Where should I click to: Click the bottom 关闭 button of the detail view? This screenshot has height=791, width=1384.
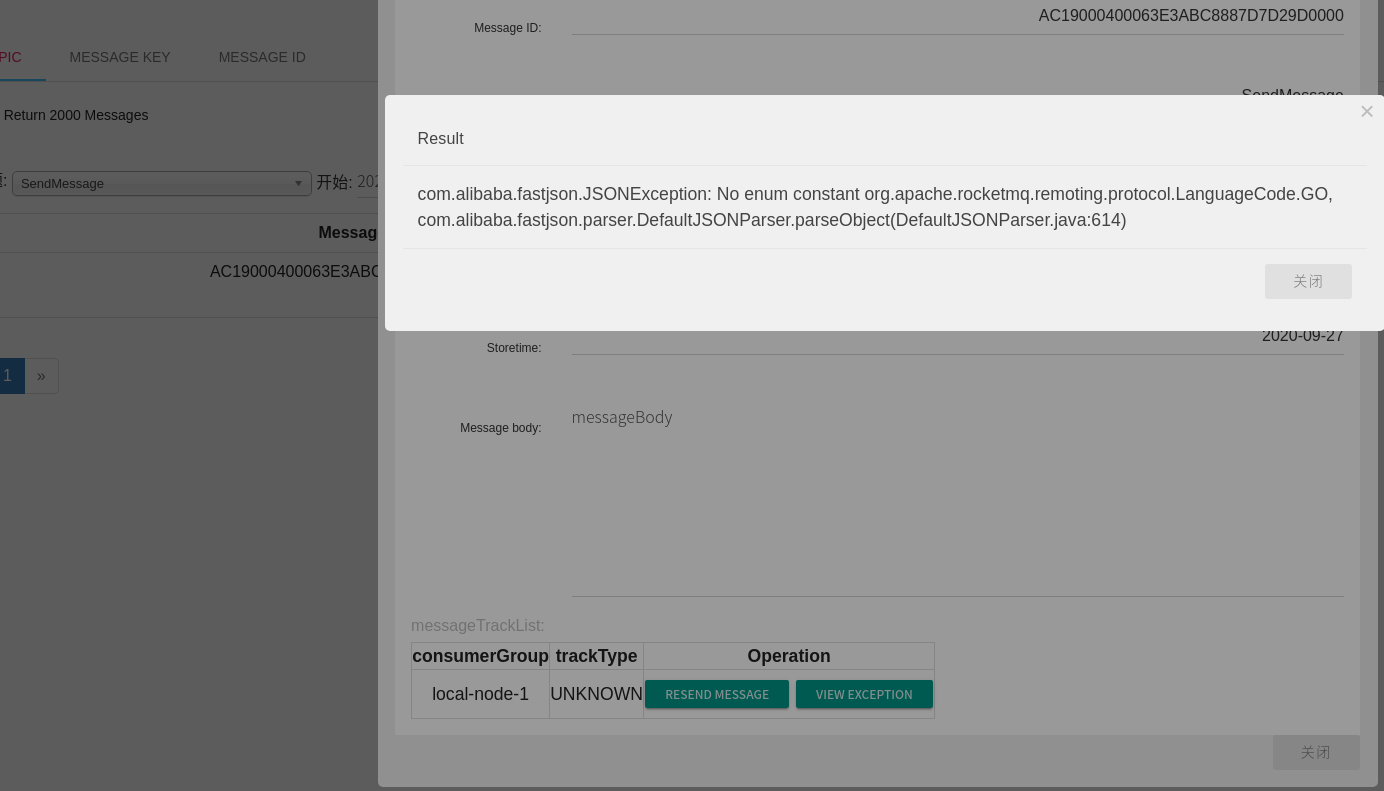(1316, 752)
